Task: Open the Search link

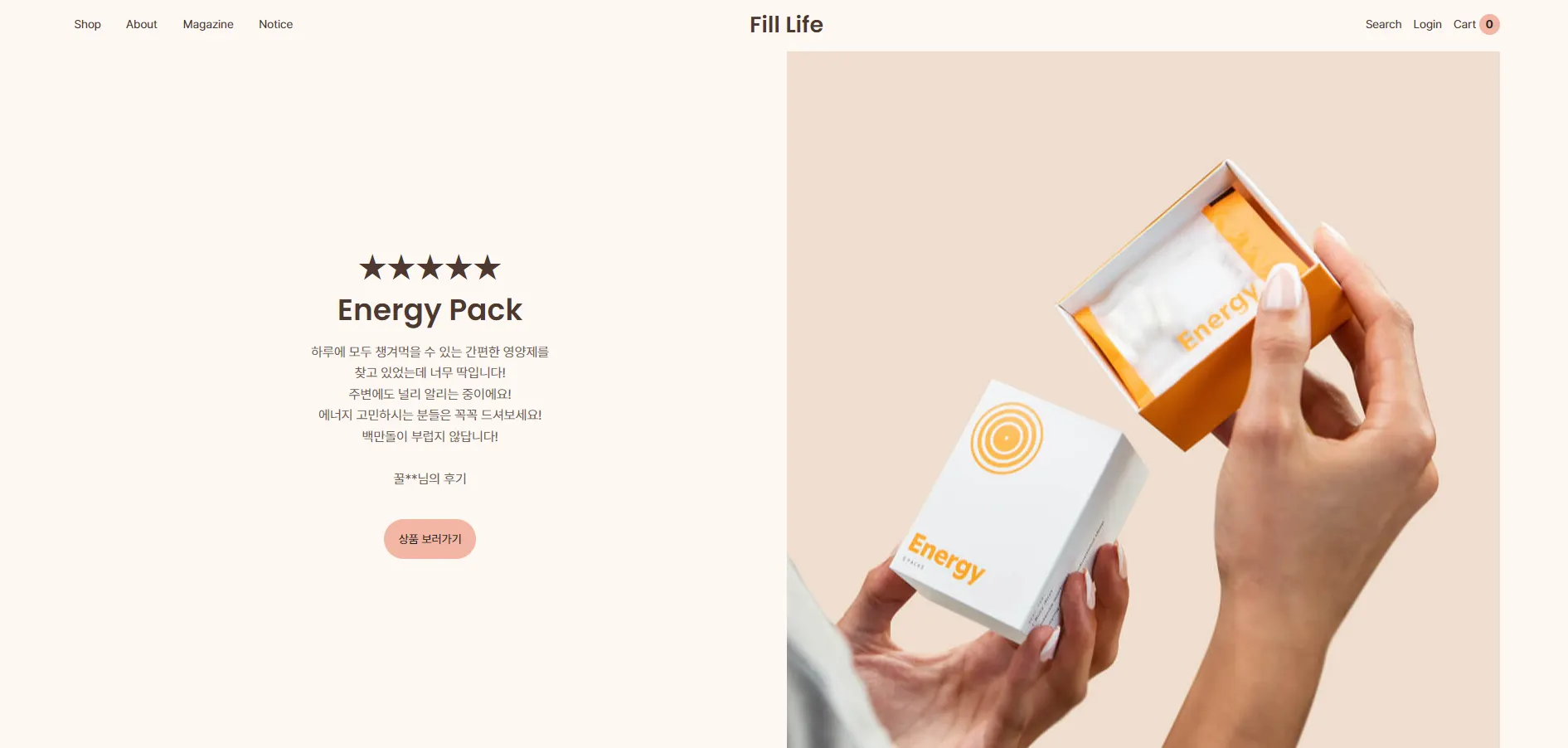Action: point(1383,24)
